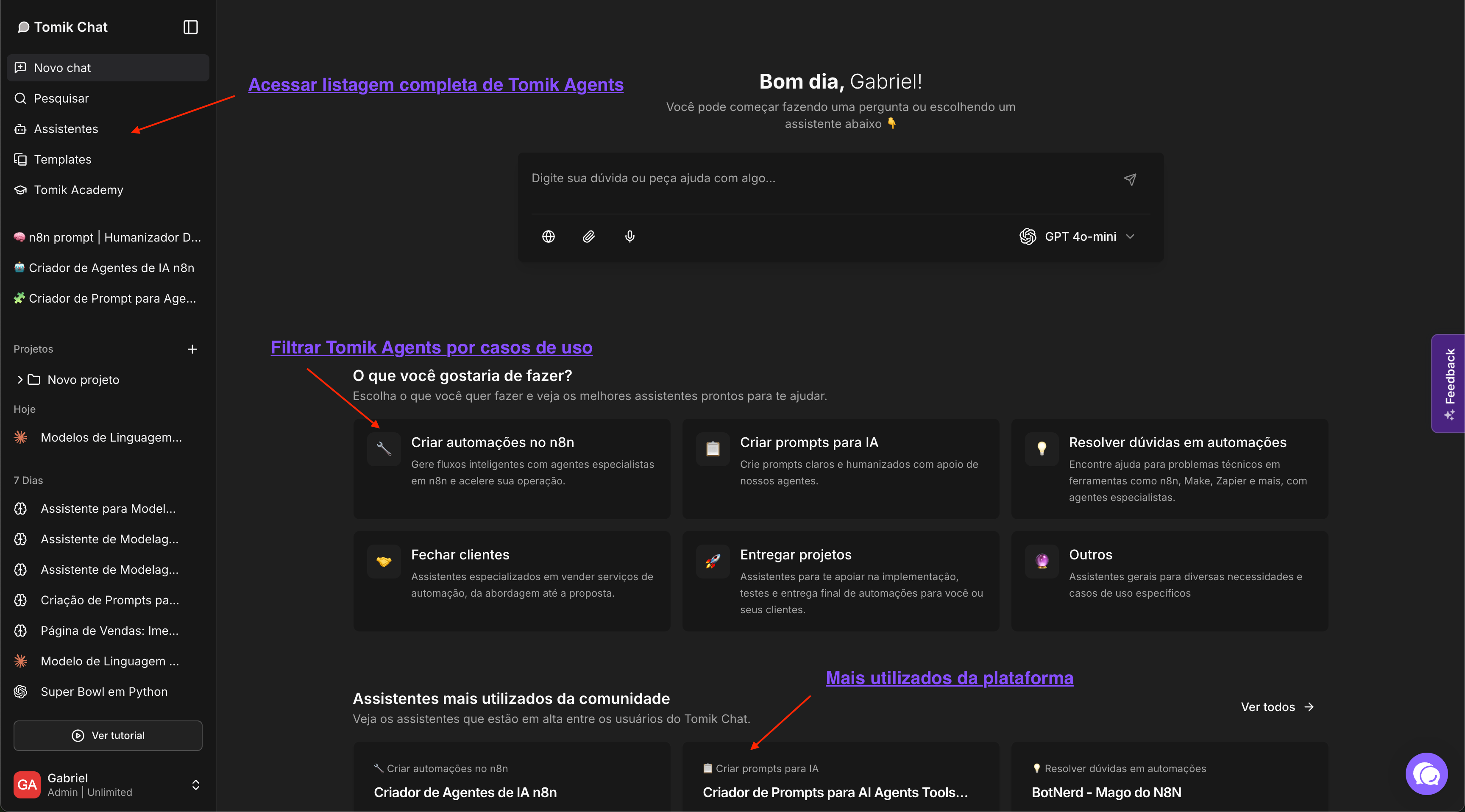Select Resolver dúvidas em automações card
Image resolution: width=1465 pixels, height=812 pixels.
coord(1170,469)
